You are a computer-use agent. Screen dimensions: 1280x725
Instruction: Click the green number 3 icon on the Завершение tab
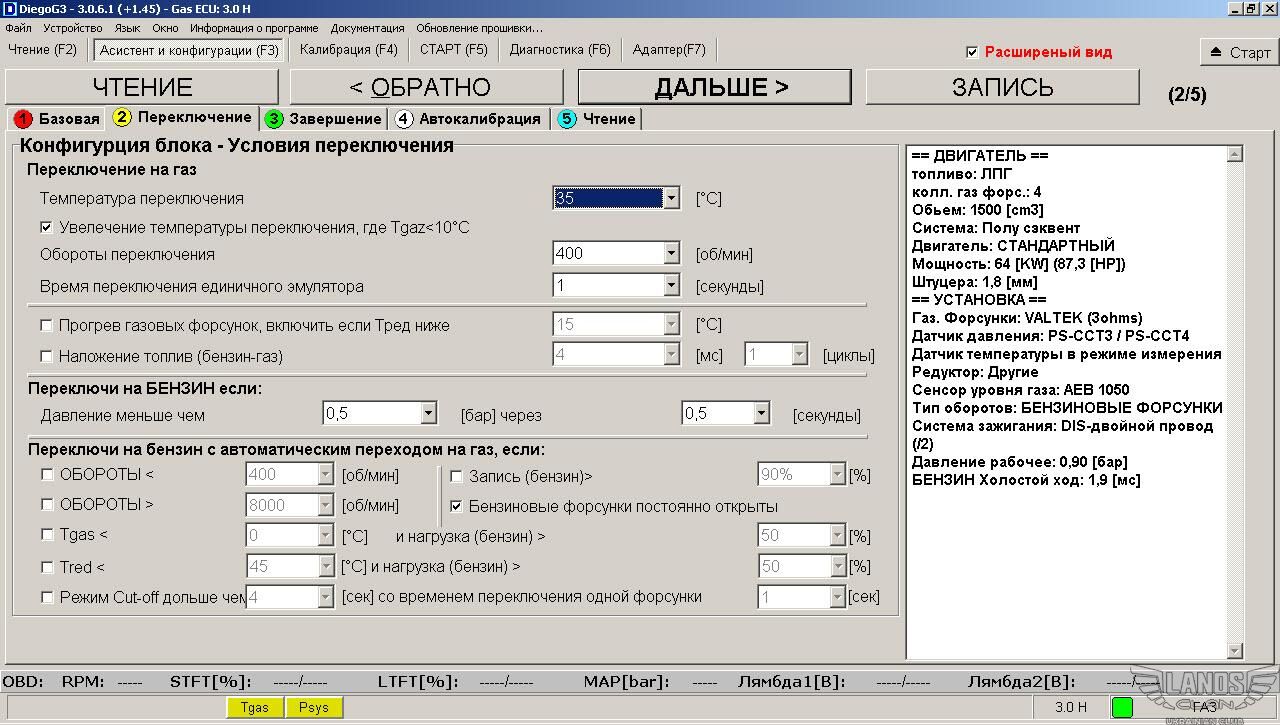pyautogui.click(x=274, y=119)
